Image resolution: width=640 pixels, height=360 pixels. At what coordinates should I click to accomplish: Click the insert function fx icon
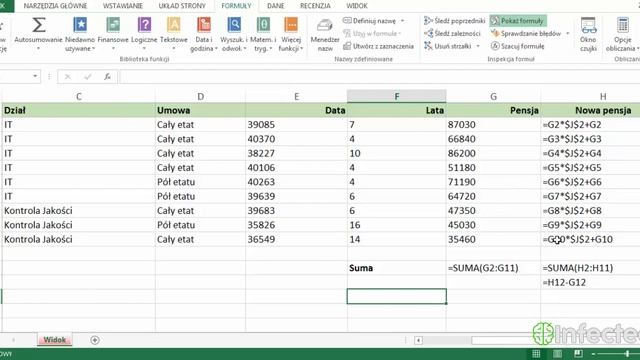click(107, 76)
